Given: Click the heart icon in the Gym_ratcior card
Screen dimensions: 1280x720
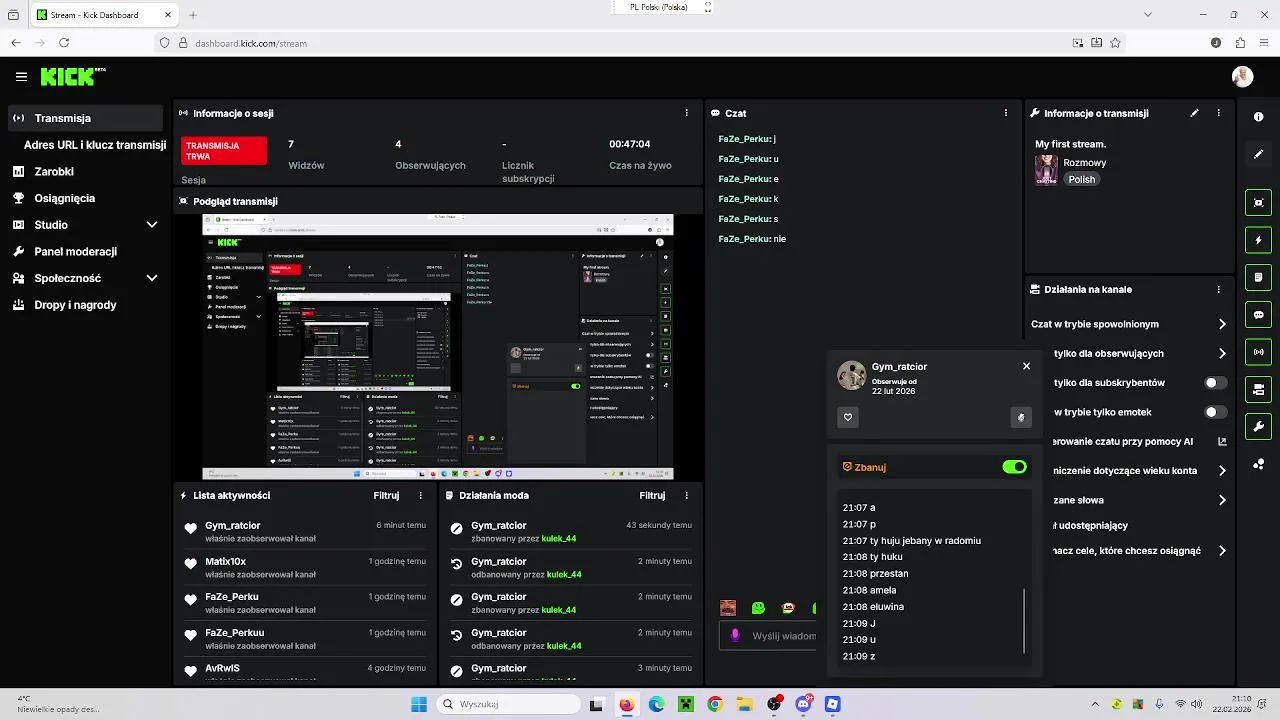Looking at the screenshot, I should tap(848, 418).
